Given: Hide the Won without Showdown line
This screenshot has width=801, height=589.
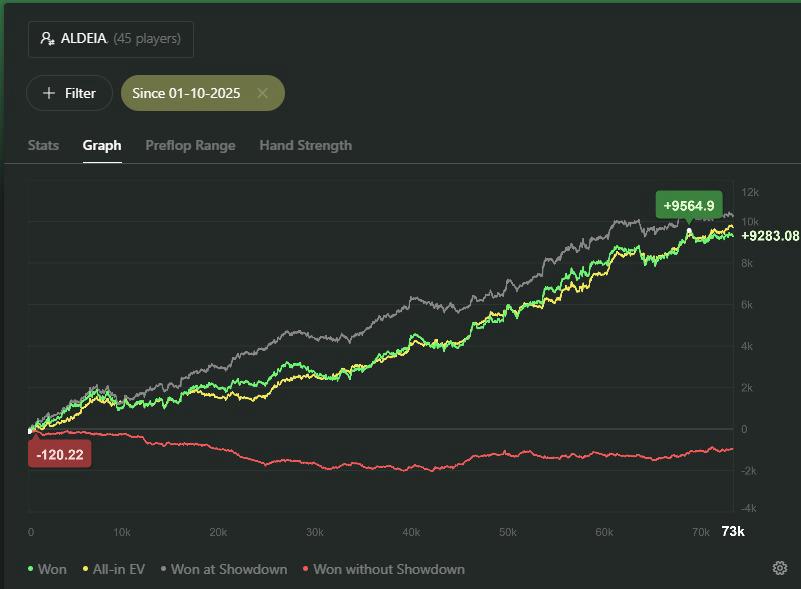Looking at the screenshot, I should (388, 569).
